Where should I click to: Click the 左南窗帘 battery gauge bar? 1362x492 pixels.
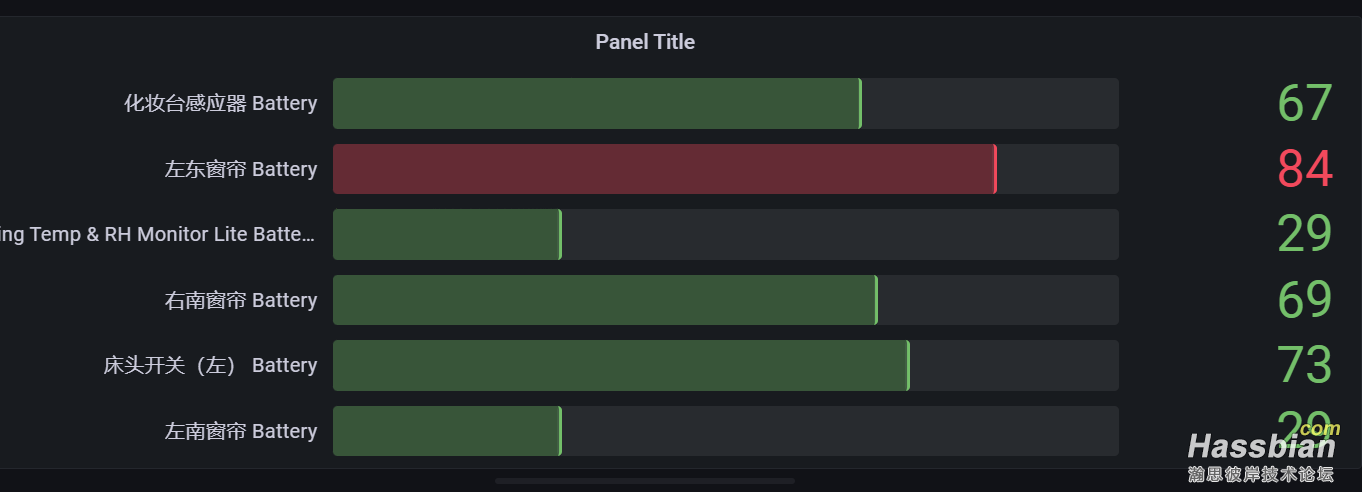click(447, 431)
